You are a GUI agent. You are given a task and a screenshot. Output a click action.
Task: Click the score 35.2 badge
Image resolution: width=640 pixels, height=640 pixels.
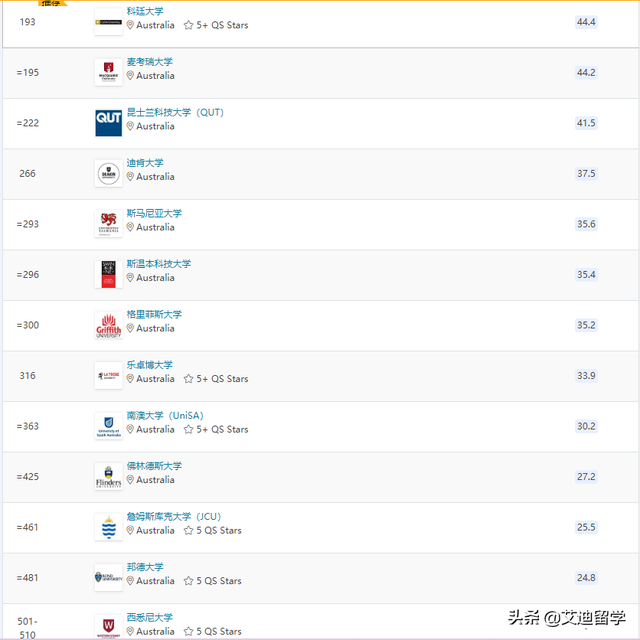pos(586,325)
